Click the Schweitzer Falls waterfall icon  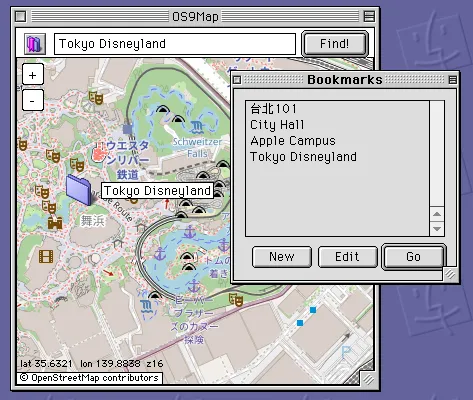click(197, 127)
